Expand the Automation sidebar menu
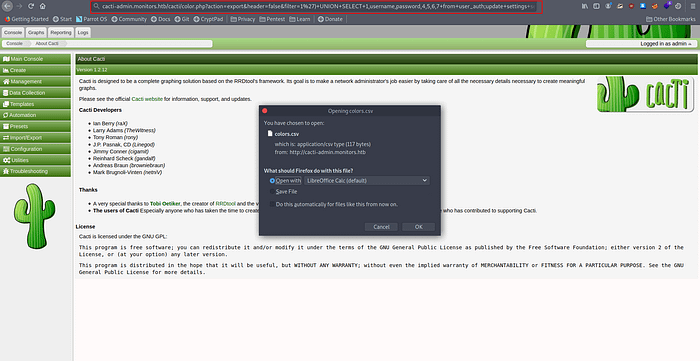700x361 pixels. click(35, 115)
